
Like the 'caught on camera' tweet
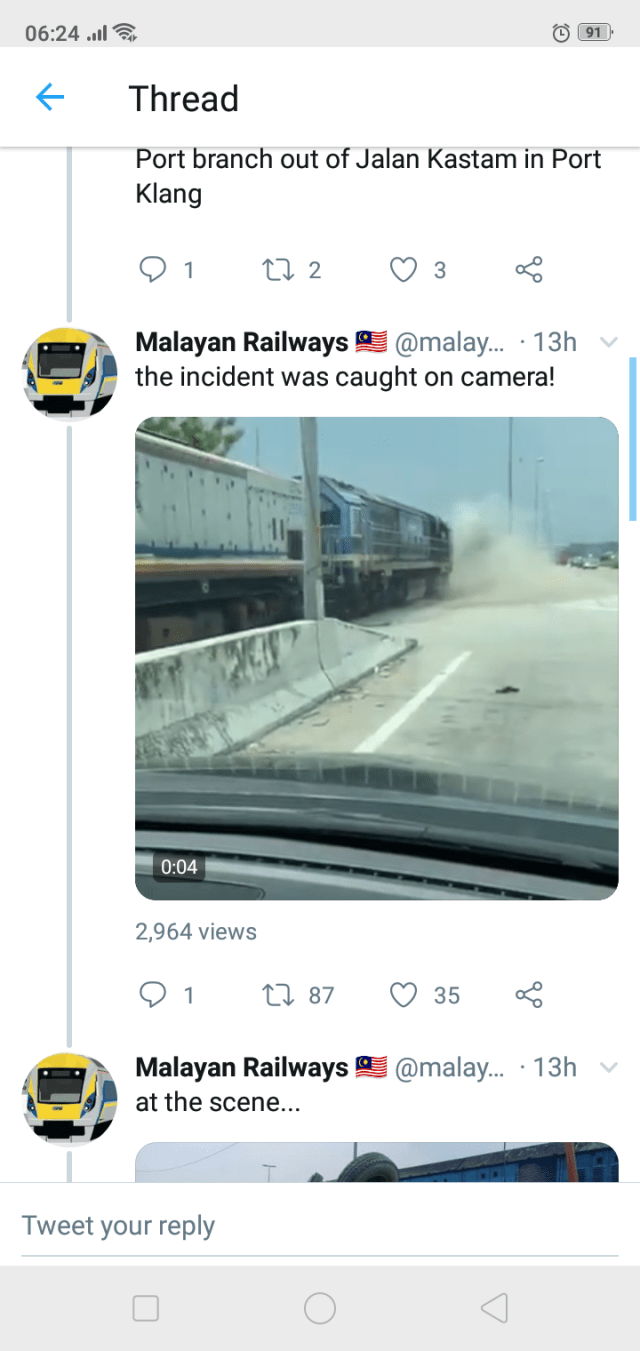403,994
